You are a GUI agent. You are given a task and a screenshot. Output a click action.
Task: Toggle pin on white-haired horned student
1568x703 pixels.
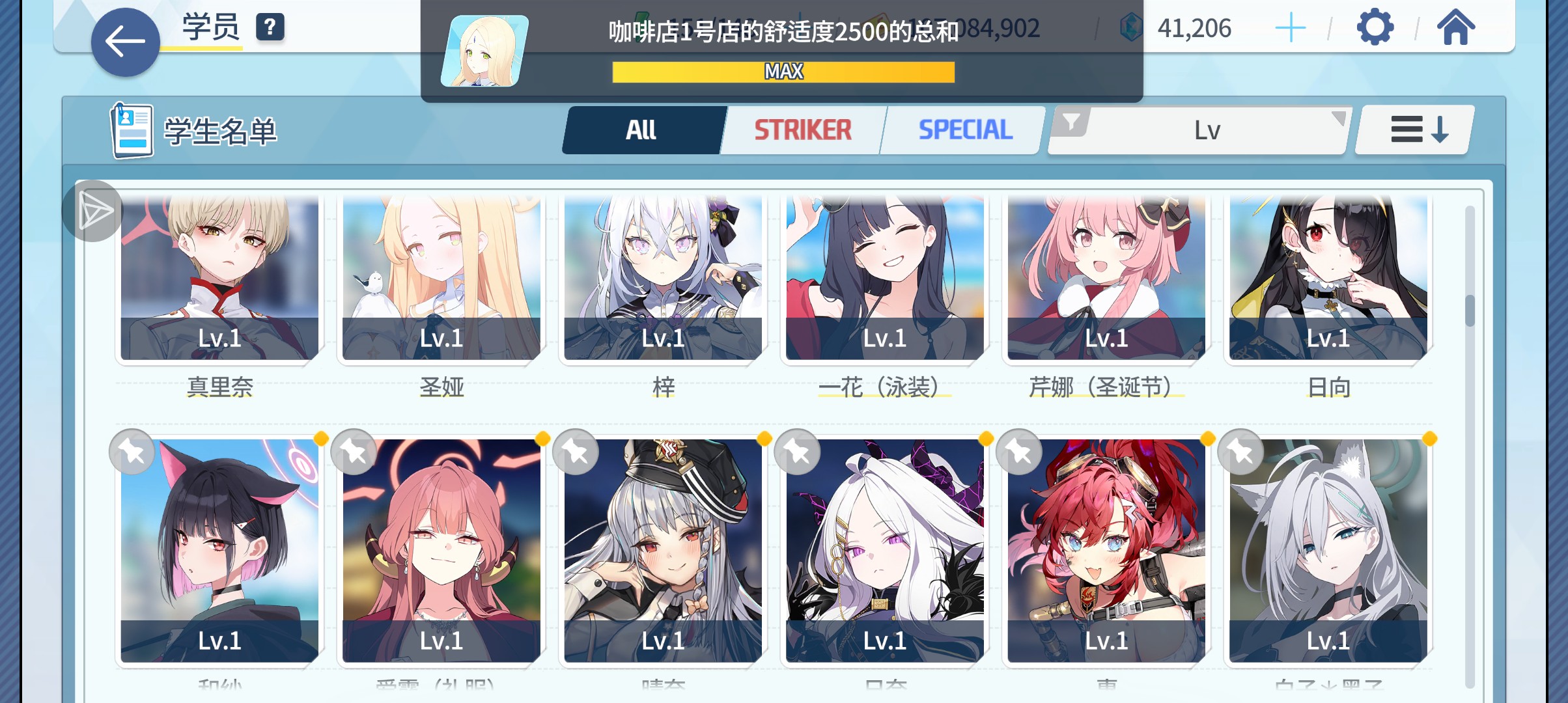797,452
